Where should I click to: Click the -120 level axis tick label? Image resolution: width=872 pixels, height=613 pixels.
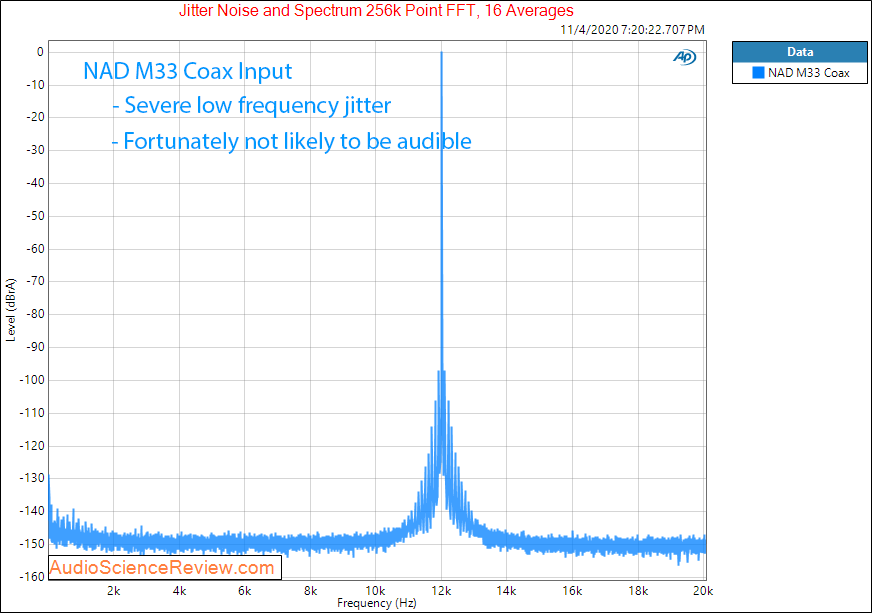coord(32,446)
